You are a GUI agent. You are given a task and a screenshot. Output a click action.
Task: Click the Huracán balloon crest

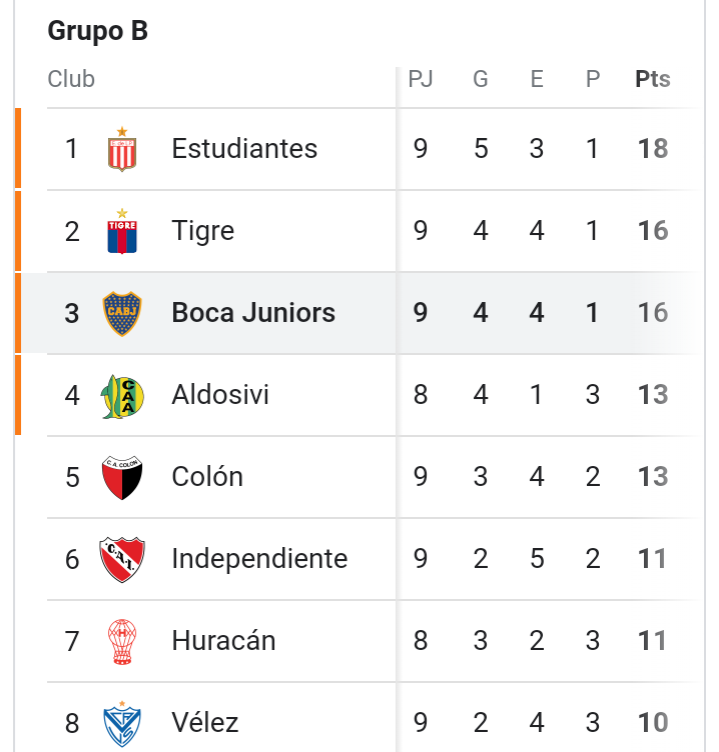pyautogui.click(x=122, y=642)
